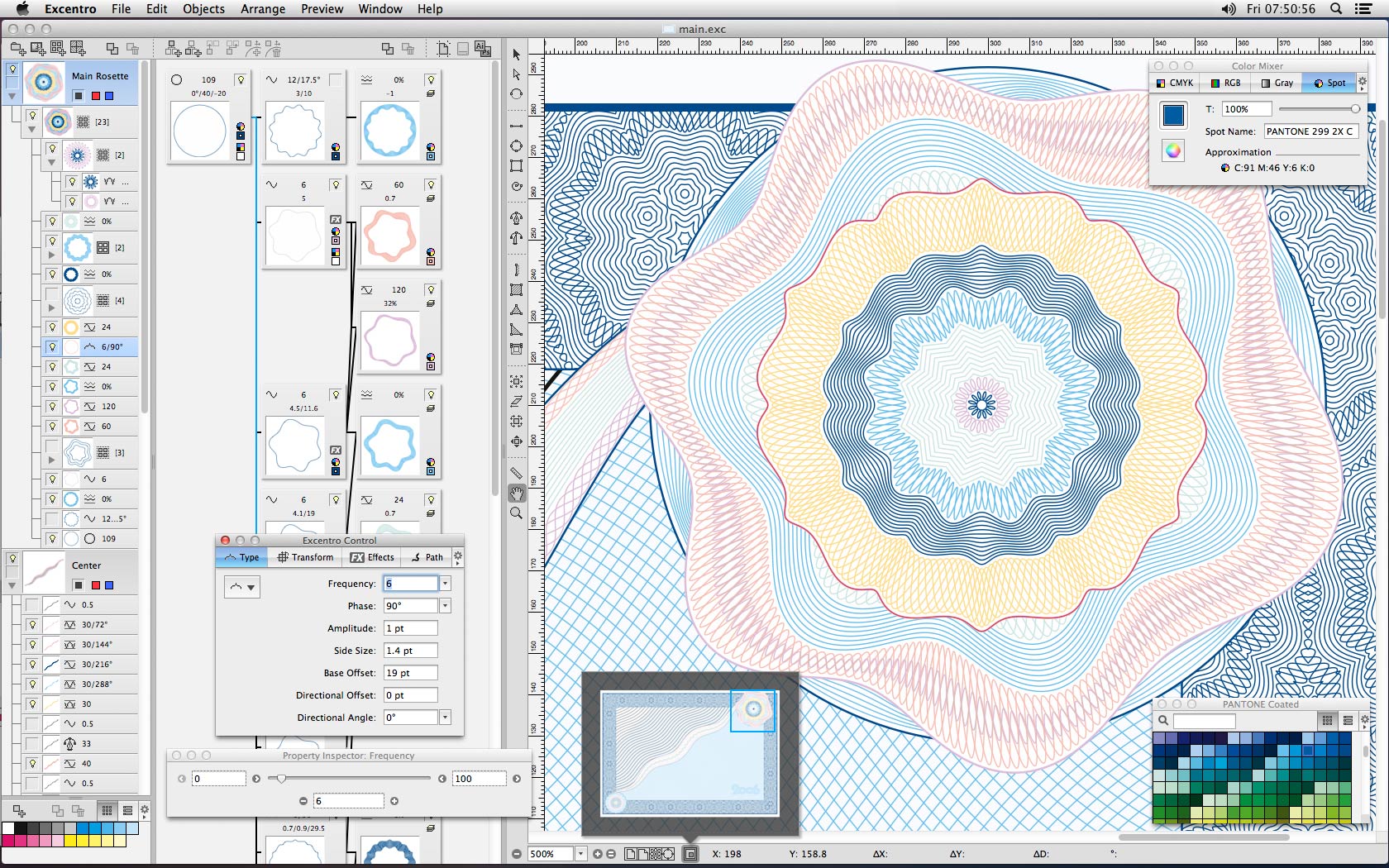
Task: Open the Arrange menu
Action: [263, 9]
